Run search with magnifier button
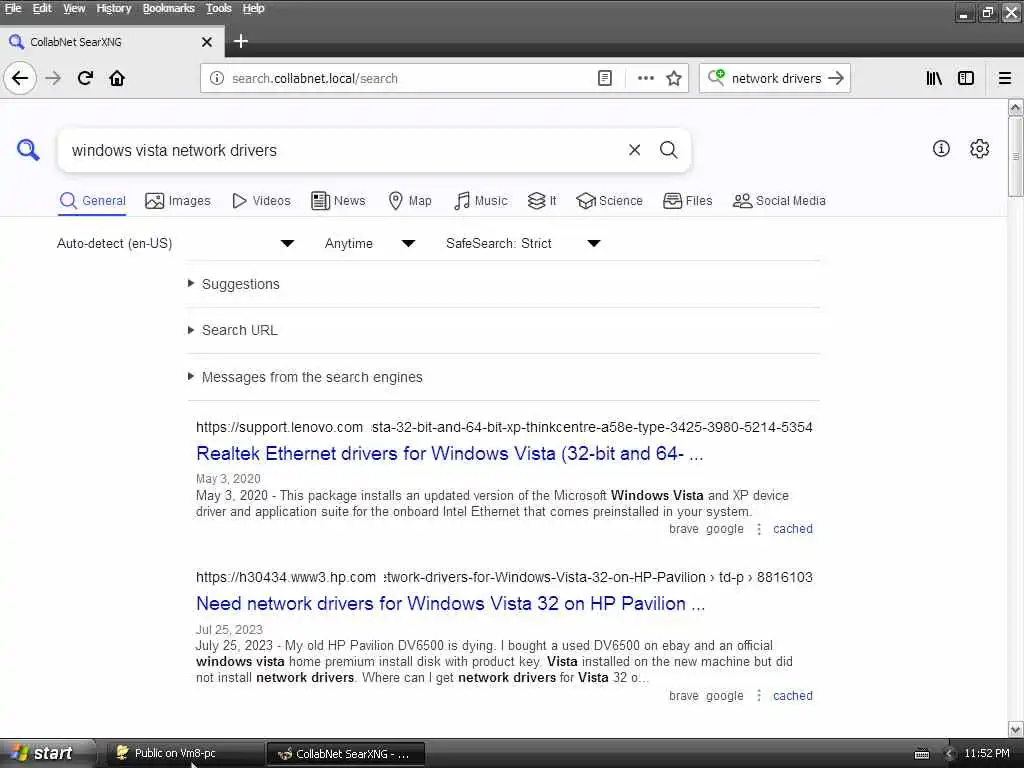 (668, 150)
